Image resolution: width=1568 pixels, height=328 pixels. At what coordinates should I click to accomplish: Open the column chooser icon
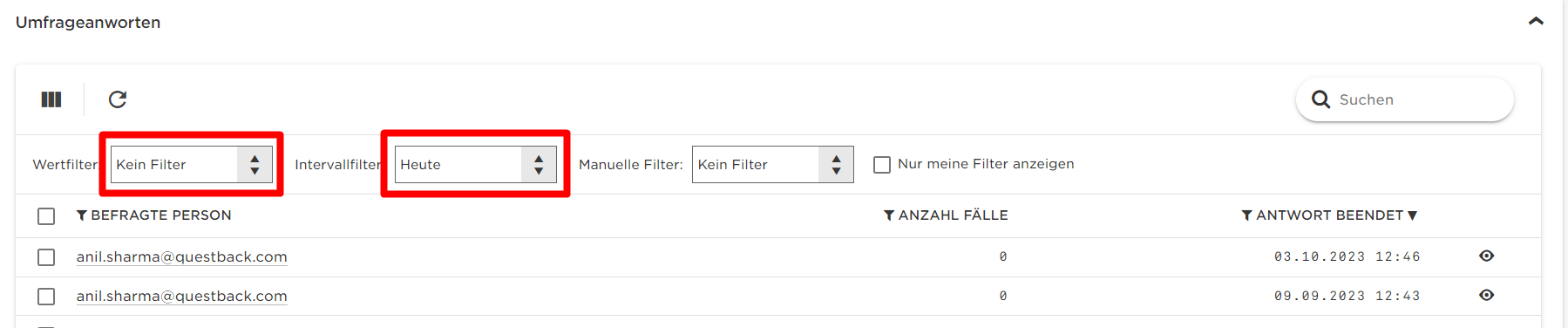pyautogui.click(x=51, y=99)
